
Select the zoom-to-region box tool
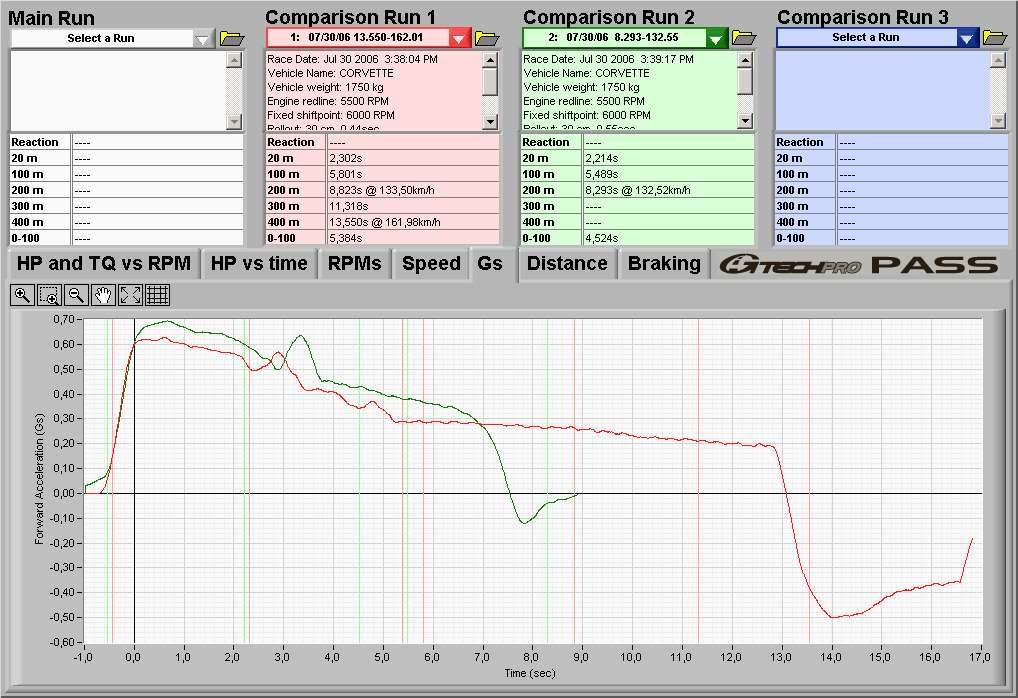(49, 295)
